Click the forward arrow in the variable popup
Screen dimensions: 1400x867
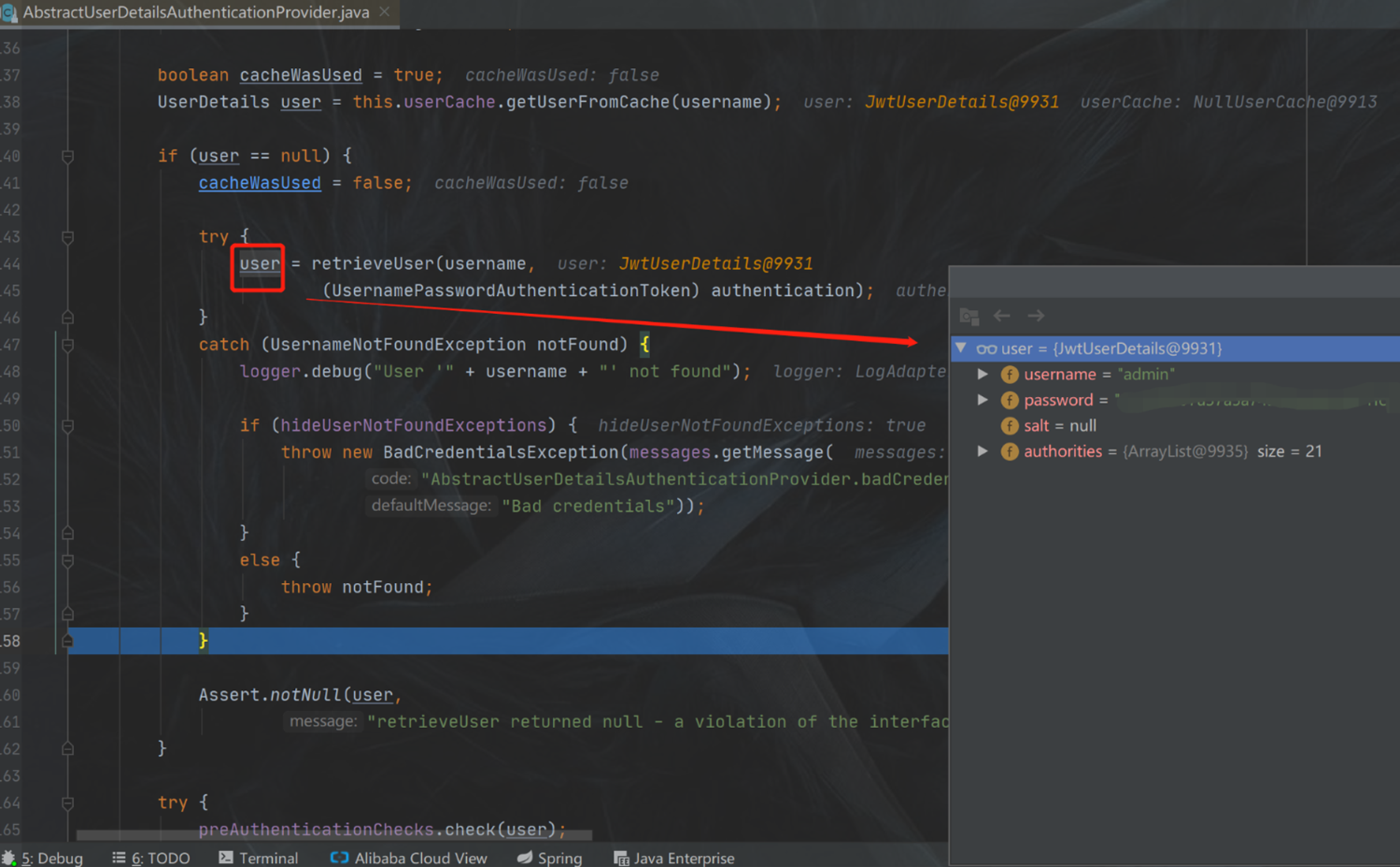pyautogui.click(x=1036, y=316)
